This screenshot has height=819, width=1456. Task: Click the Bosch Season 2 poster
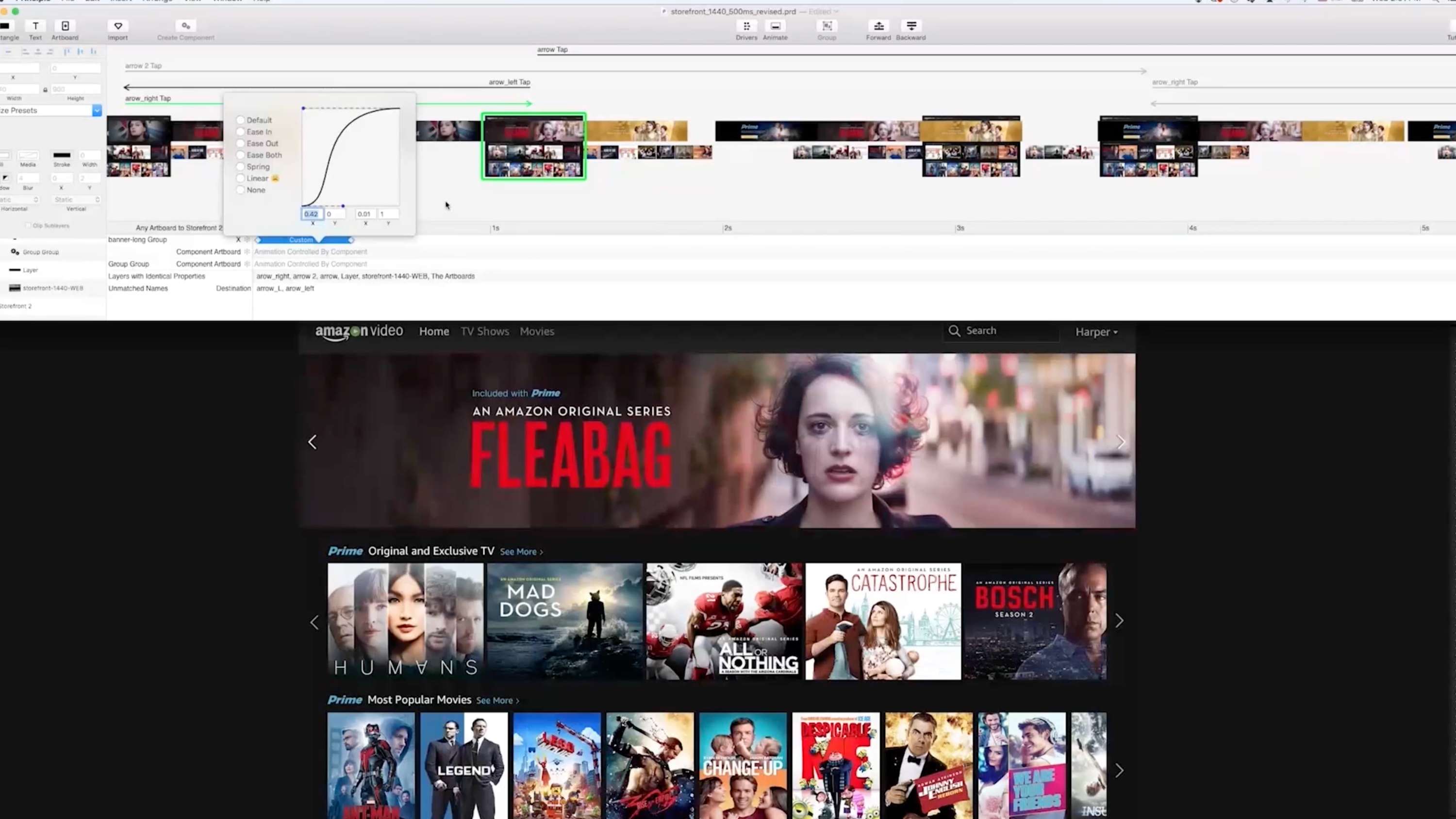[x=1036, y=621]
